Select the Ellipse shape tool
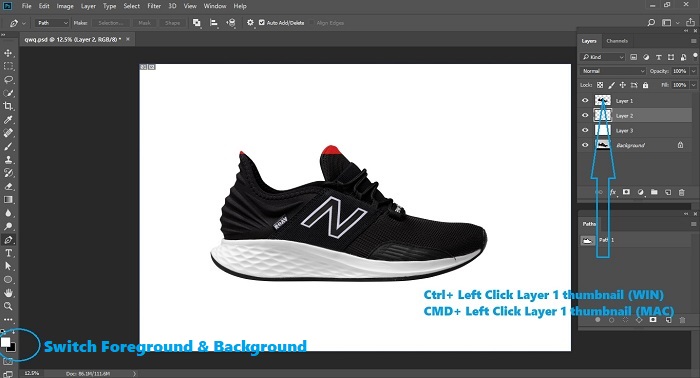This screenshot has height=378, width=700. pos(8,280)
